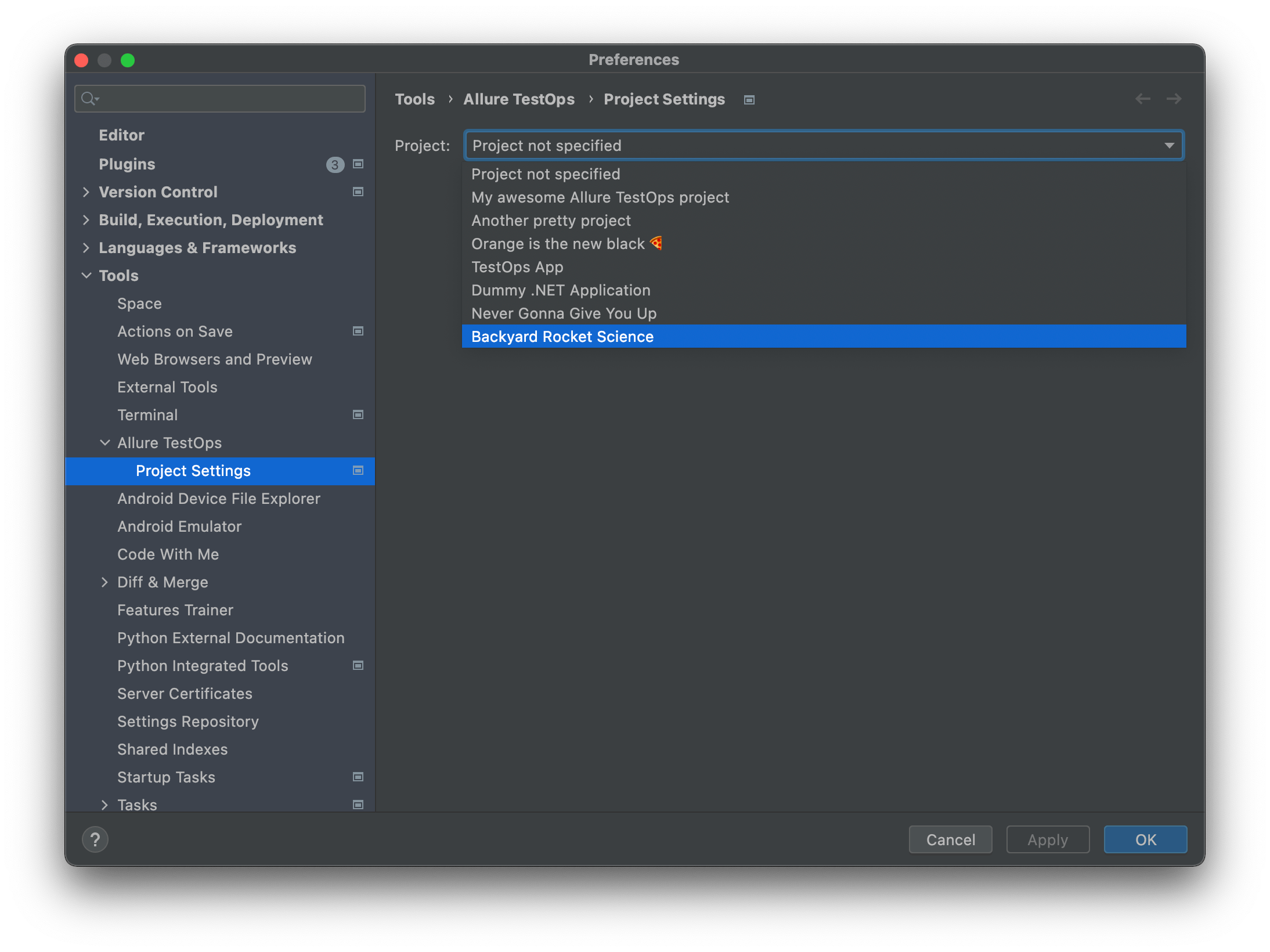Click the window icon beside Actions on Save
Viewport: 1270px width, 952px height.
358,331
